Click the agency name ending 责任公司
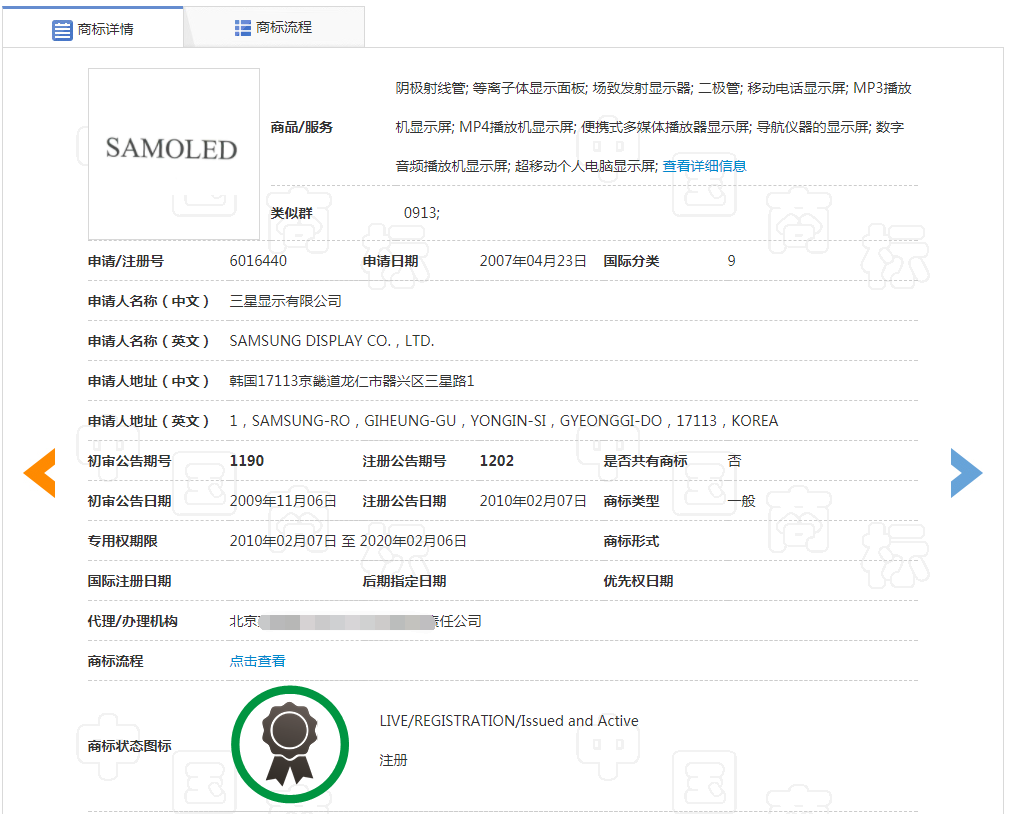1022x814 pixels. (x=355, y=621)
